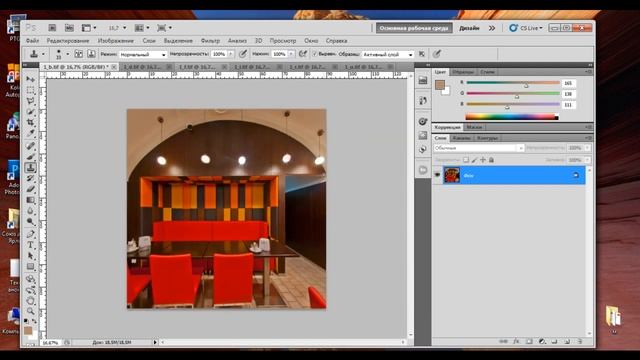Open the CS Live button

click(526, 28)
